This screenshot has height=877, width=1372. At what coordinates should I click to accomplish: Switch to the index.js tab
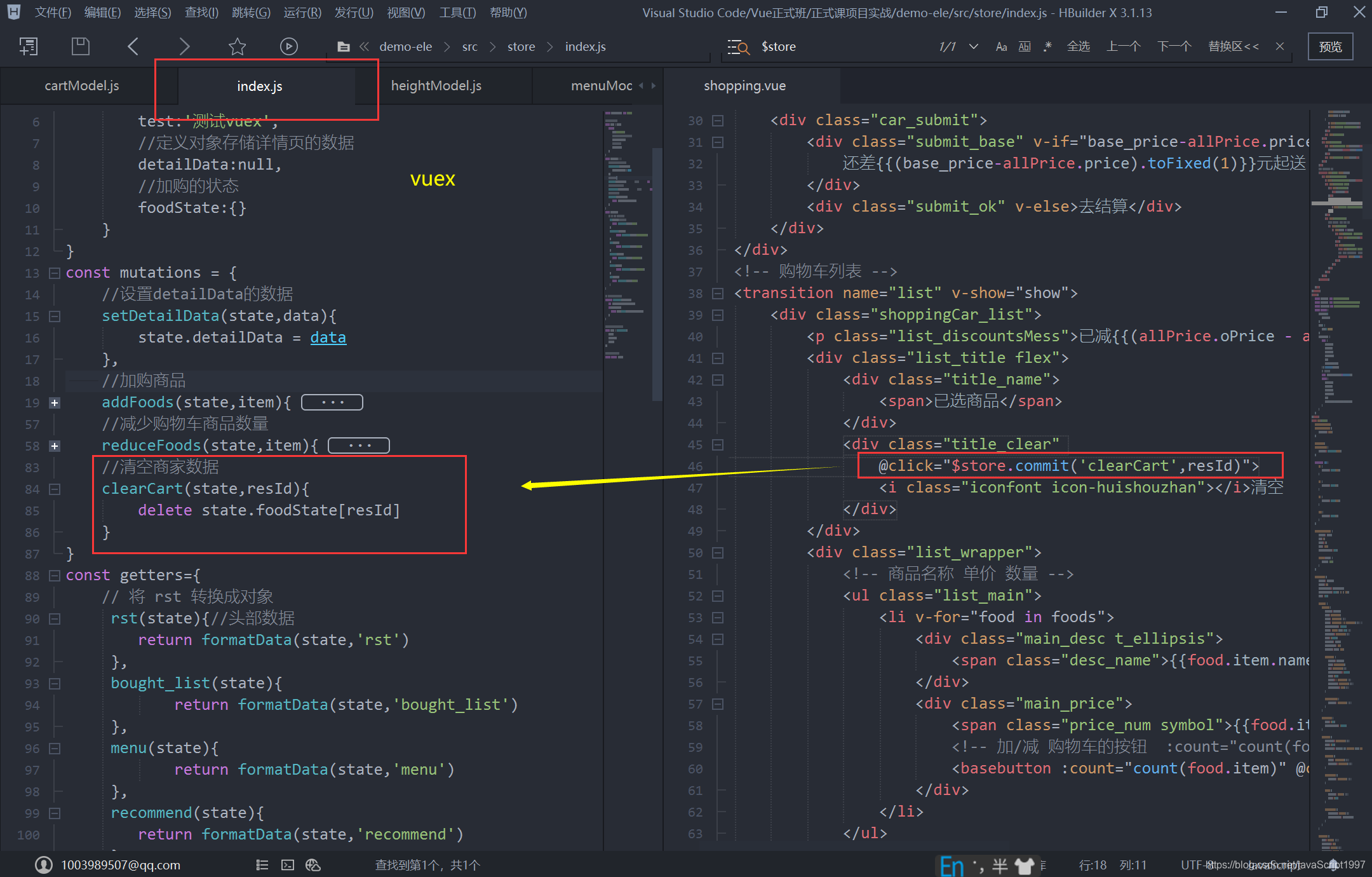pos(260,86)
